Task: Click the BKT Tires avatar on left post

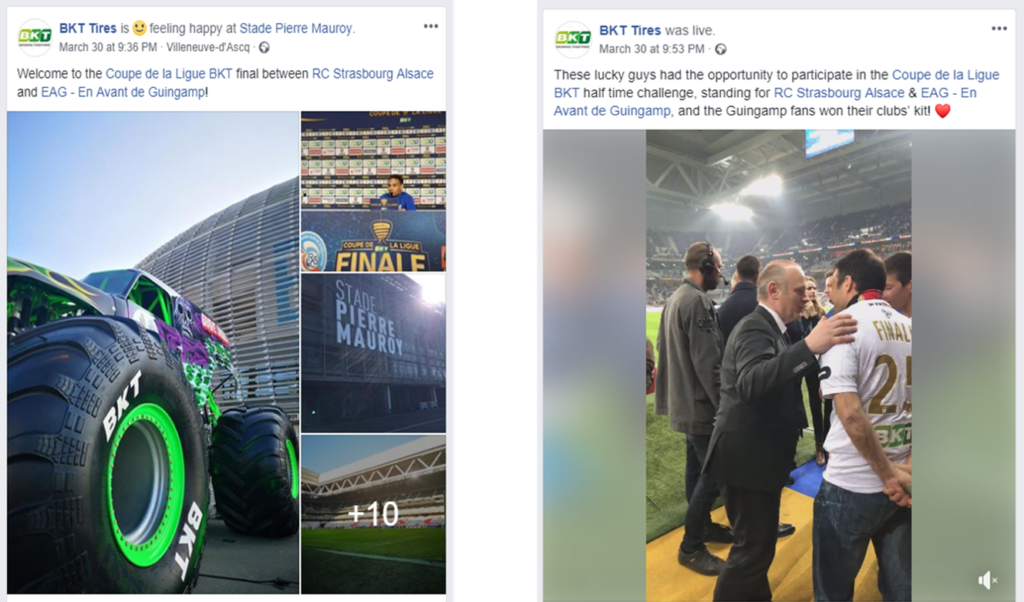Action: click(35, 37)
